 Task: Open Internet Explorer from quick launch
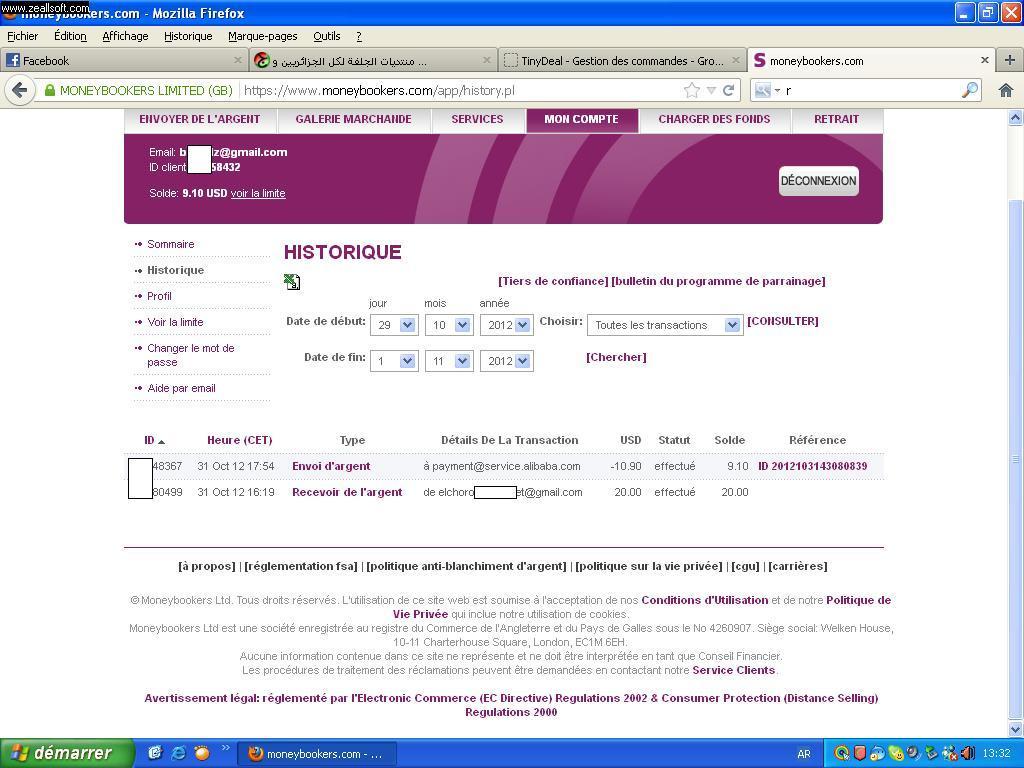178,753
